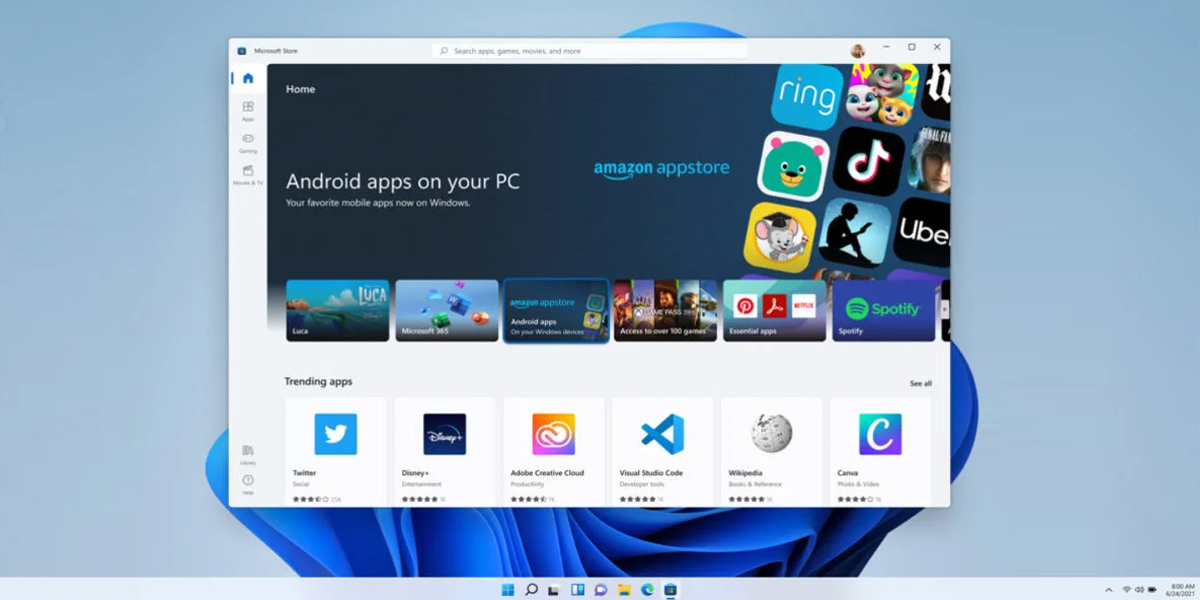This screenshot has height=600, width=1200.
Task: Click the amazon appstore logo in banner
Action: point(662,168)
